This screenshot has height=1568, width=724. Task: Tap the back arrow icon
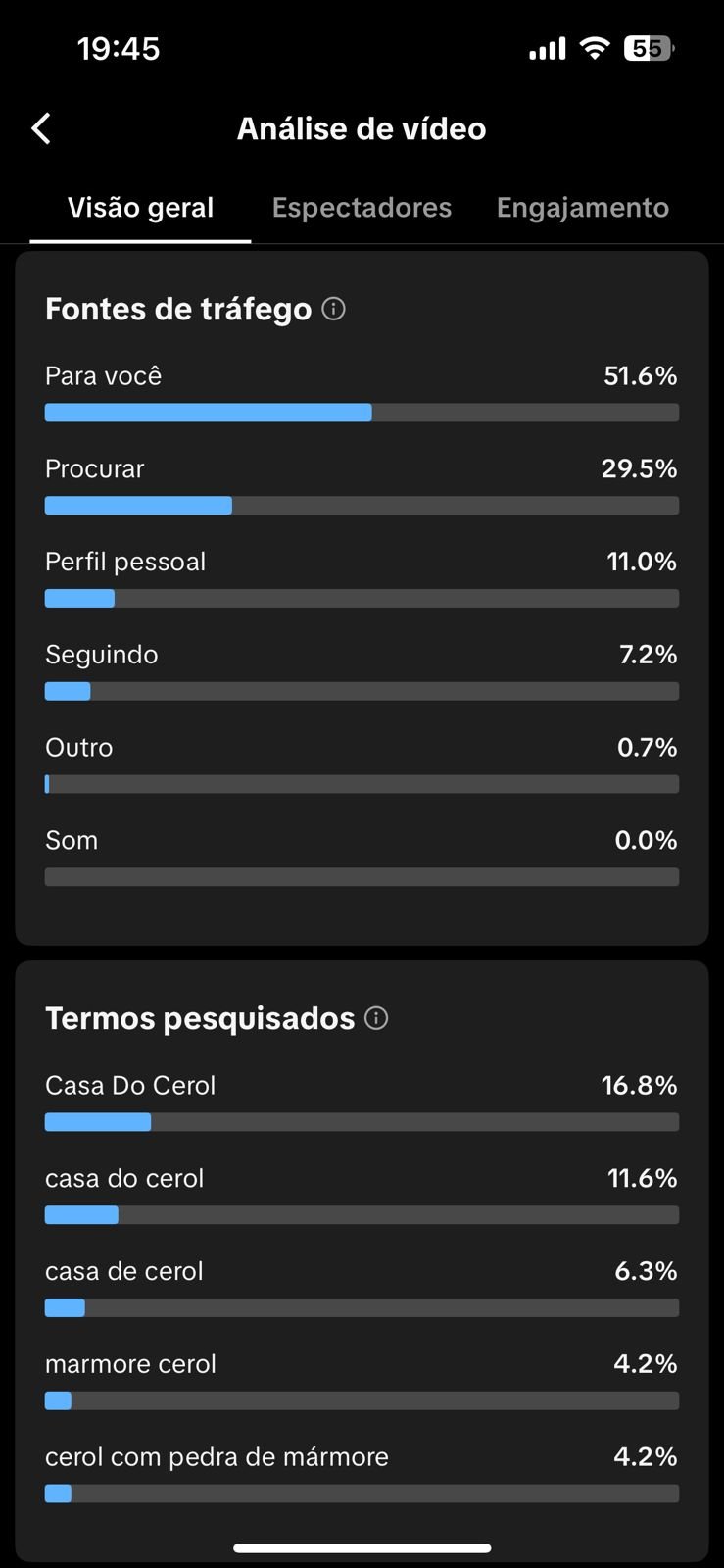41,128
